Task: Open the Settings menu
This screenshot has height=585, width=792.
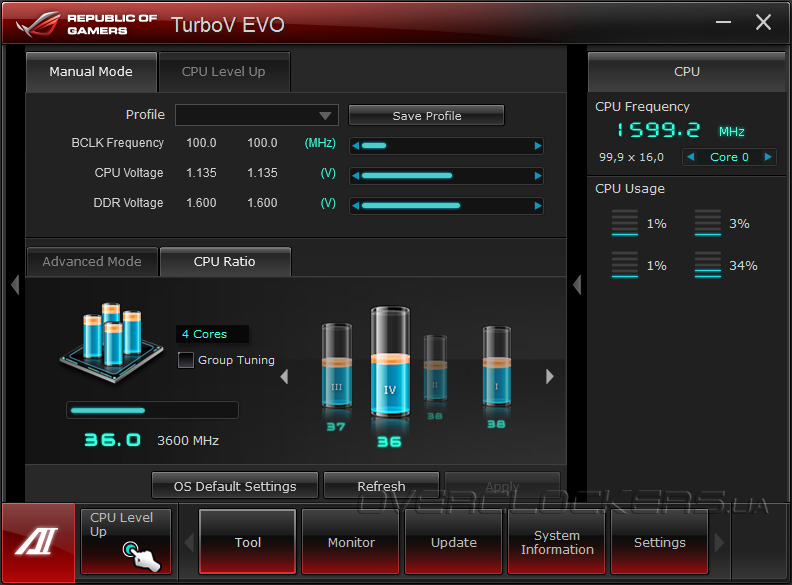Action: tap(660, 542)
